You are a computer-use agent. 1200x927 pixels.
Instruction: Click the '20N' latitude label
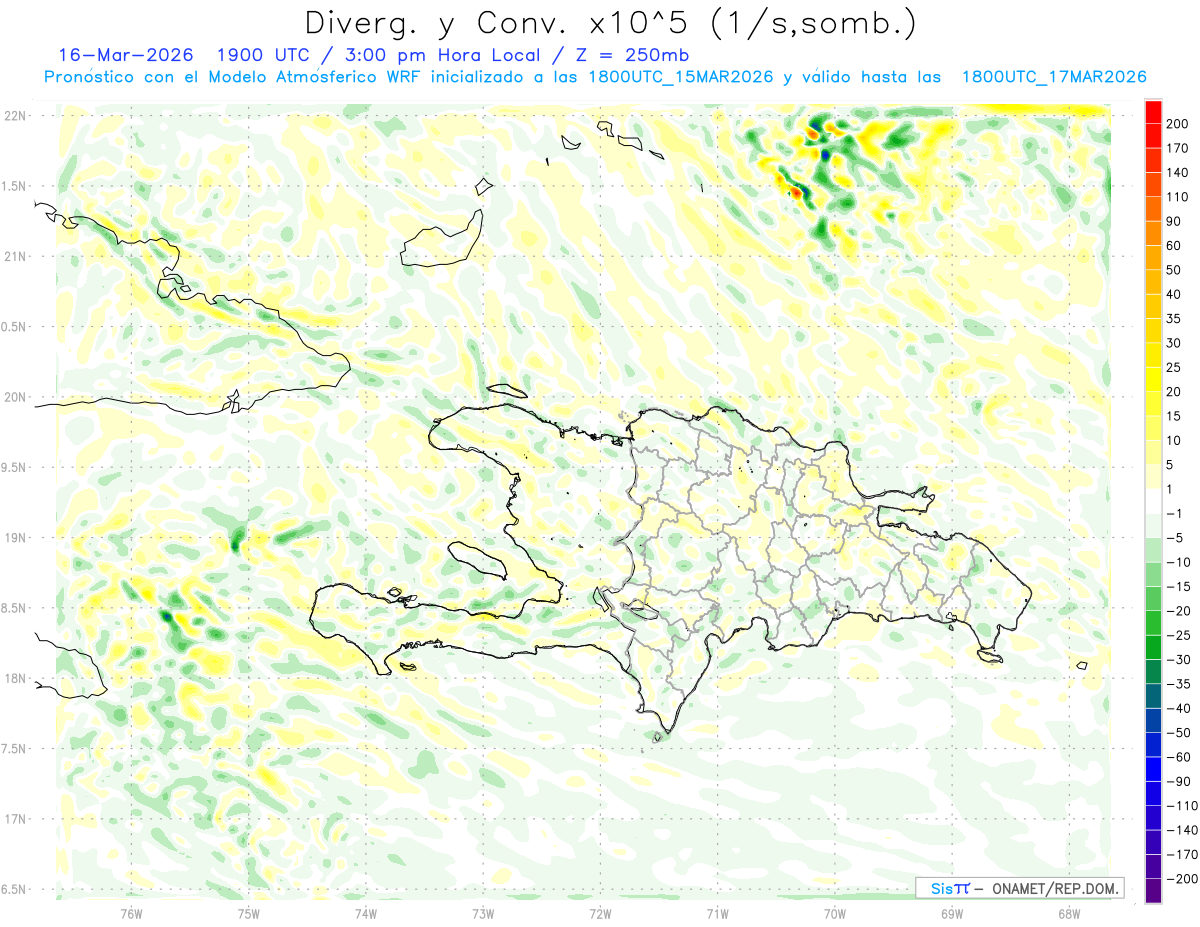coord(16,397)
